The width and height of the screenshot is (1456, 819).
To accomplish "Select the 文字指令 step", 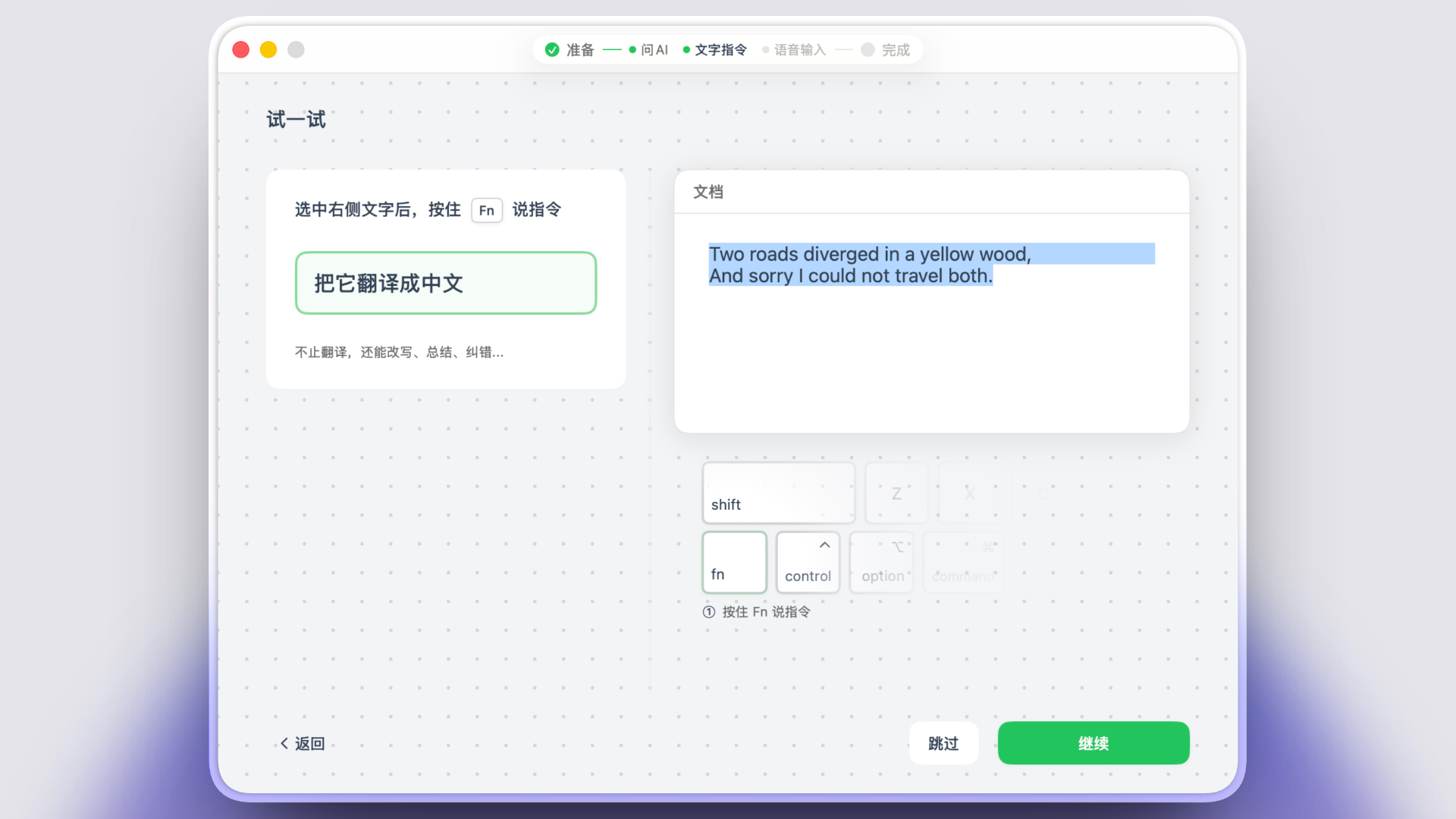I will (720, 50).
